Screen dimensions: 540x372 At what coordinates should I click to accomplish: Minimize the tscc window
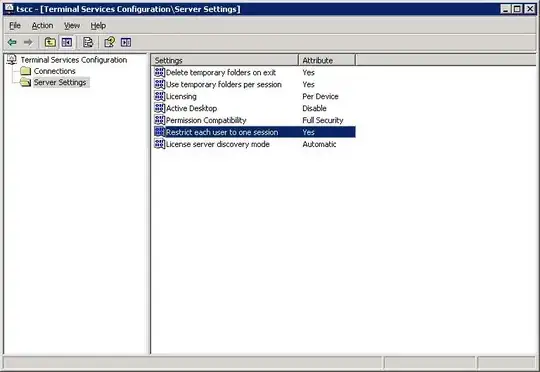coord(505,9)
